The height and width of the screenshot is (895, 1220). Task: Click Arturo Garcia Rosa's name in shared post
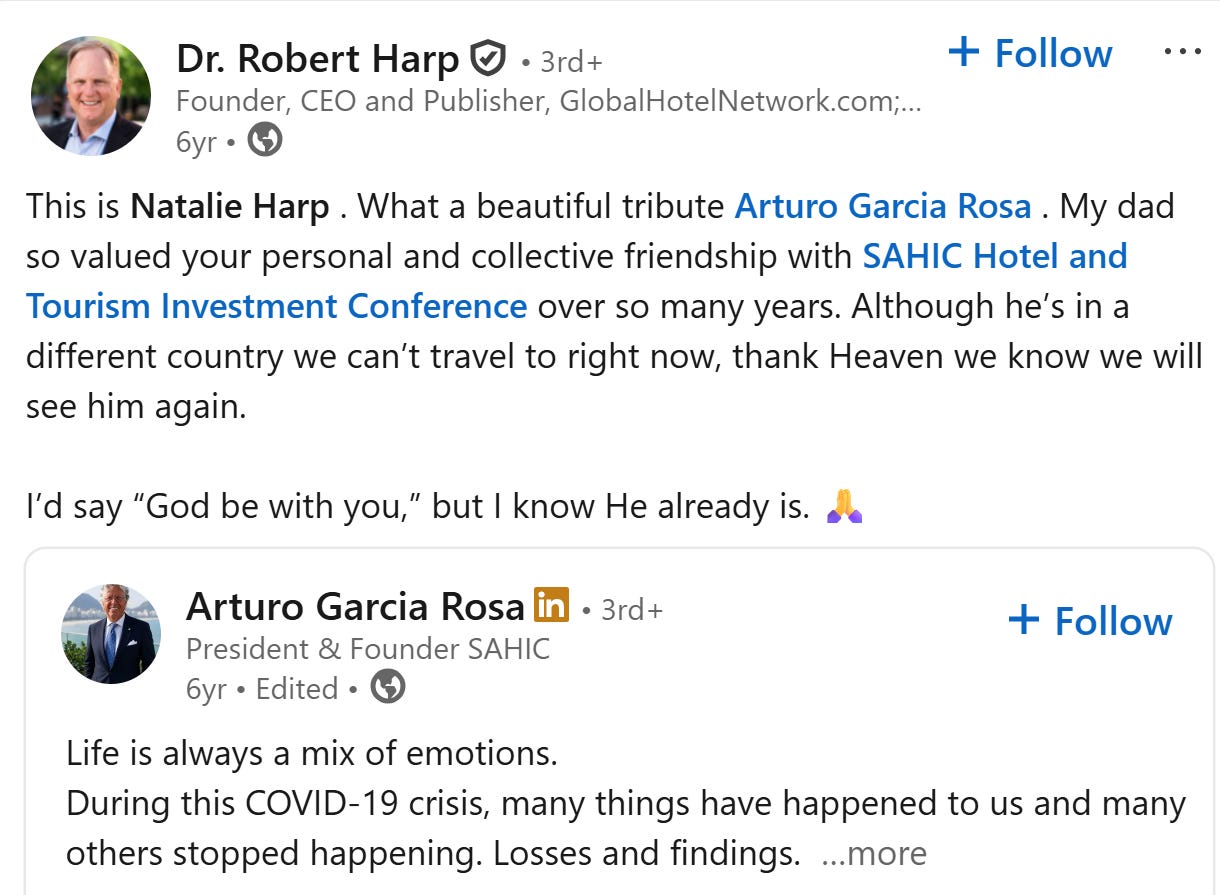(x=355, y=606)
